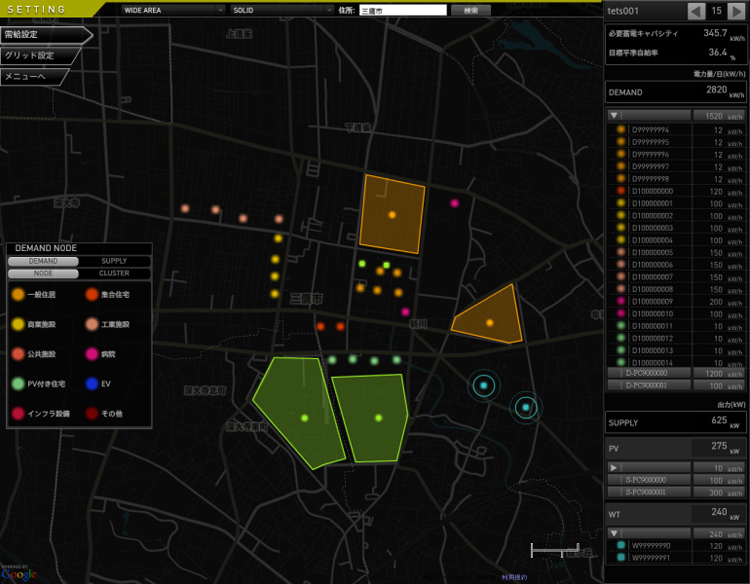
Task: Switch legend to CLUSTER view
Action: 114,273
